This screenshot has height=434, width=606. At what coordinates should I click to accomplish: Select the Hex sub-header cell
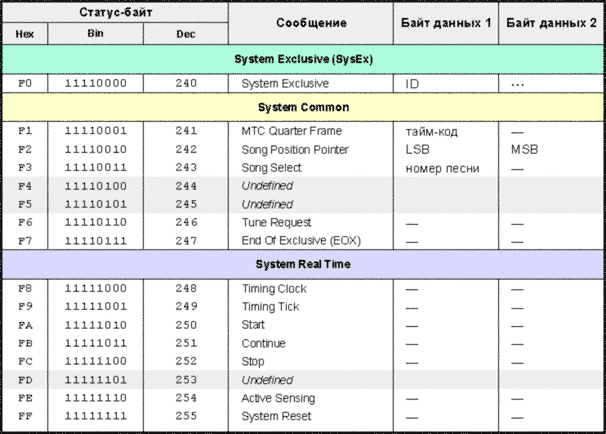[25, 34]
